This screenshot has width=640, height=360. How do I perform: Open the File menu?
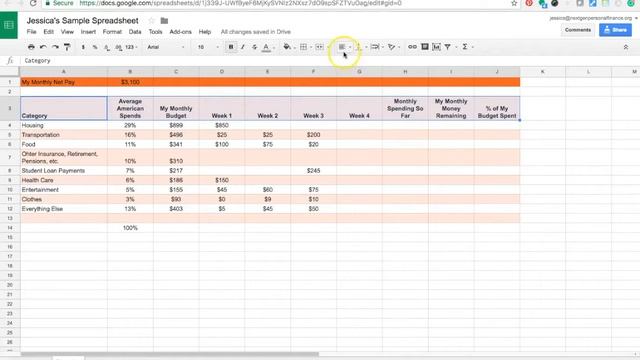click(31, 32)
